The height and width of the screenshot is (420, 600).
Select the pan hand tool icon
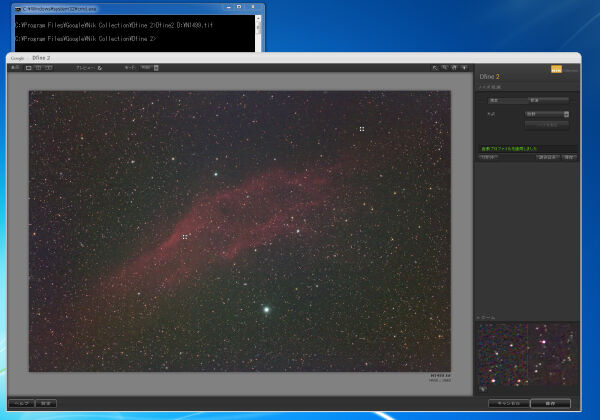[454, 68]
